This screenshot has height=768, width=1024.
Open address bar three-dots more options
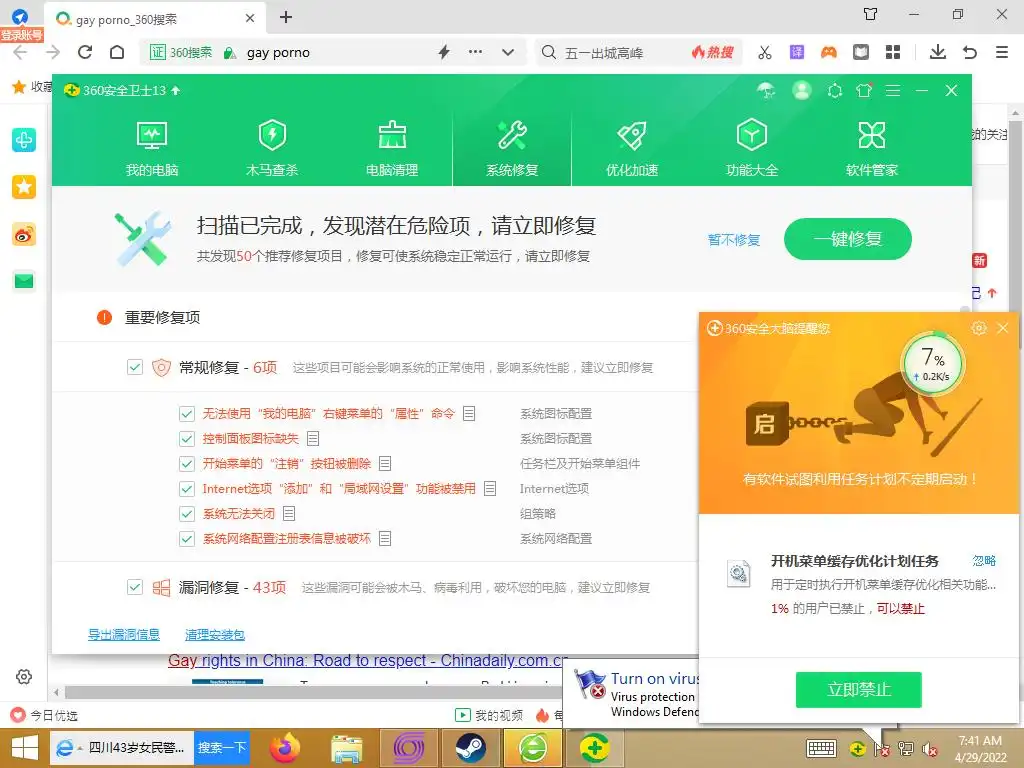475,52
